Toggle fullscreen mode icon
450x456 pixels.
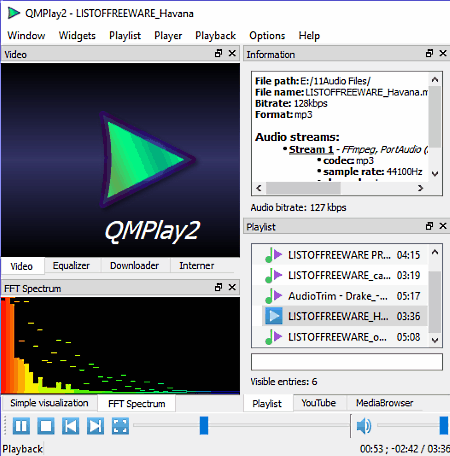(x=120, y=426)
